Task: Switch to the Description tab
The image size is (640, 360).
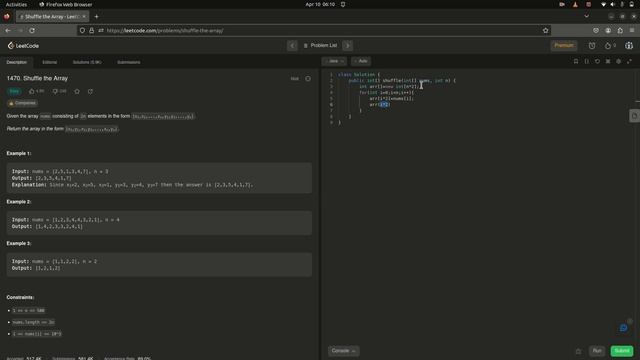Action: pos(17,62)
